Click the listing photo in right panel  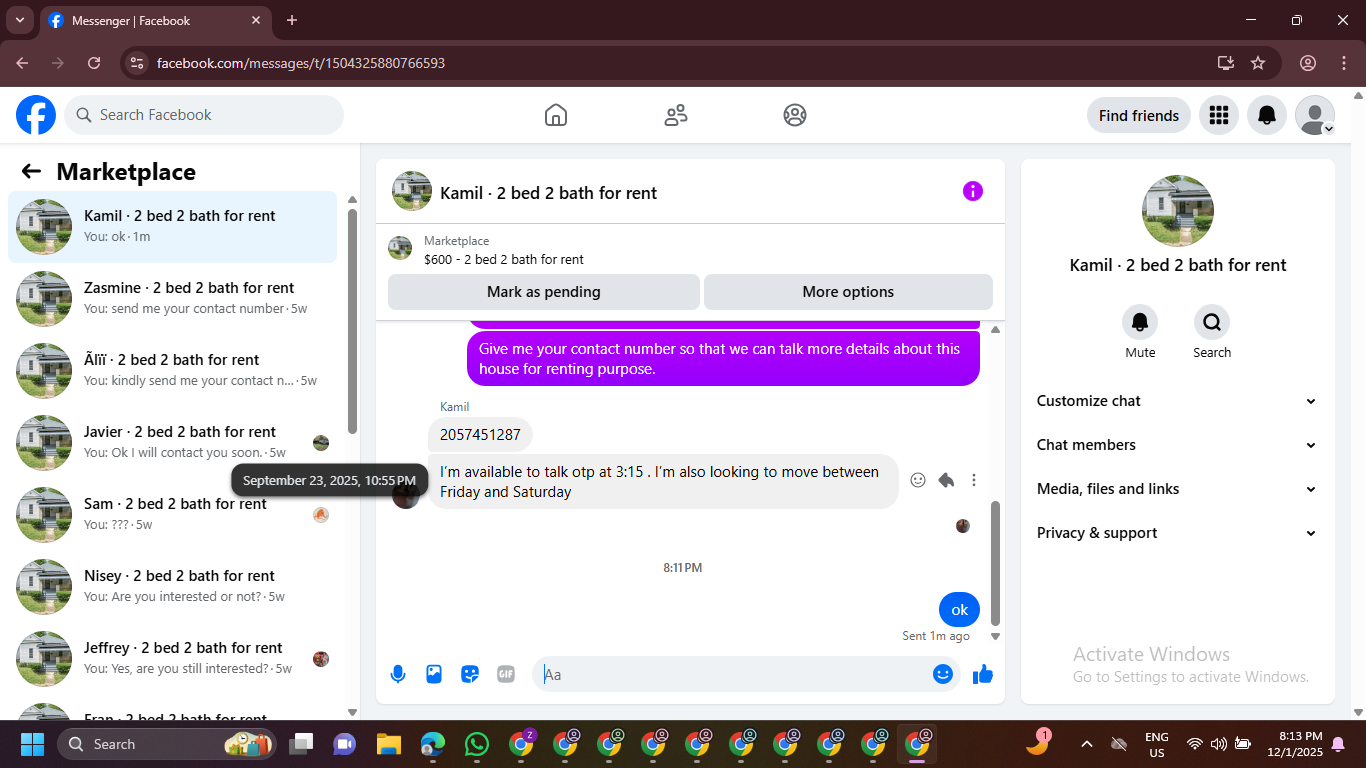[x=1178, y=211]
